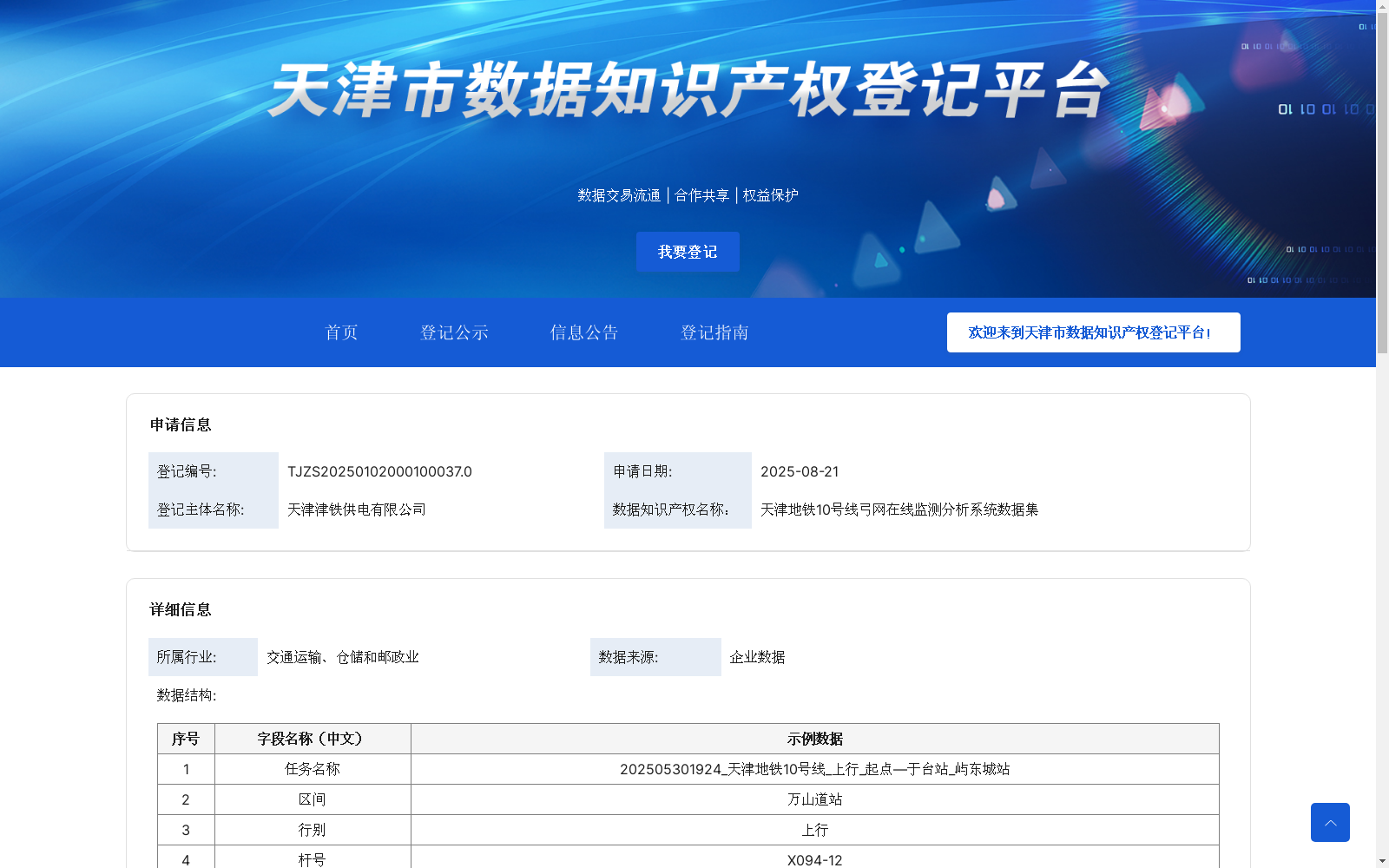
Task: Click the vertical scrollbar thumb
Action: coord(1382,182)
